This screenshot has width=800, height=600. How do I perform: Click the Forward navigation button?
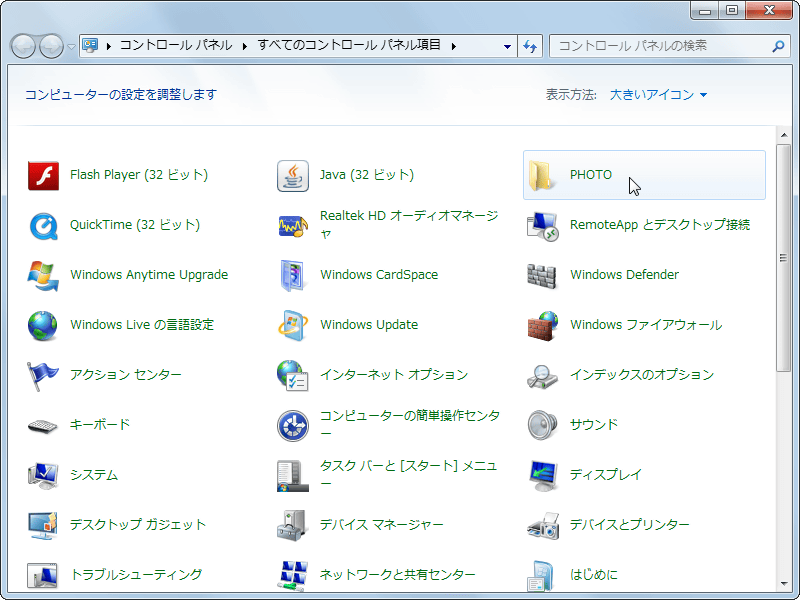tap(52, 46)
